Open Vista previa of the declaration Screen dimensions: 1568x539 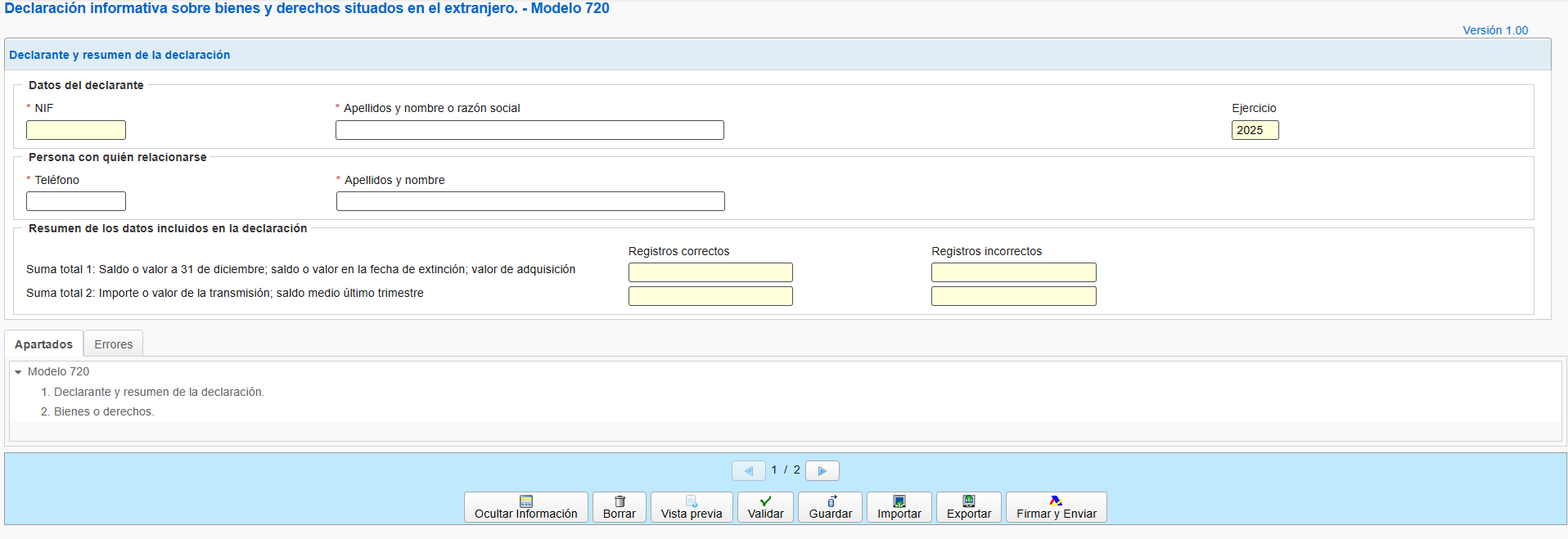[x=692, y=507]
